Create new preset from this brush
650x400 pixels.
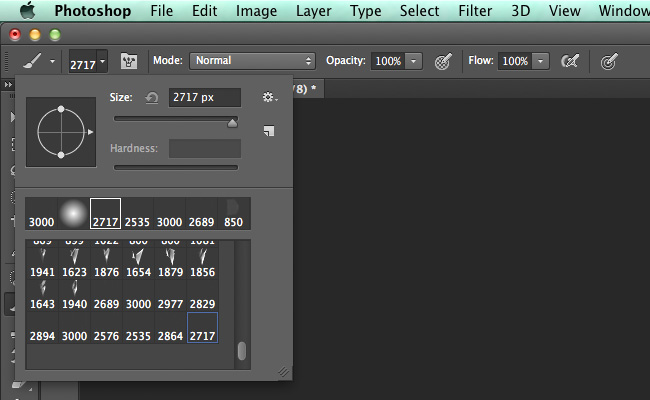pyautogui.click(x=269, y=131)
